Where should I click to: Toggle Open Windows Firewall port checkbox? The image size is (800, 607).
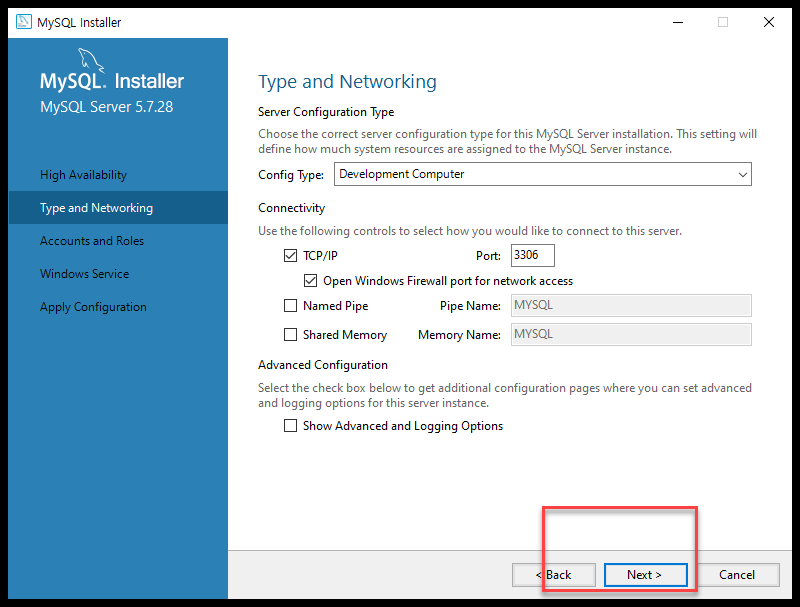[x=310, y=281]
